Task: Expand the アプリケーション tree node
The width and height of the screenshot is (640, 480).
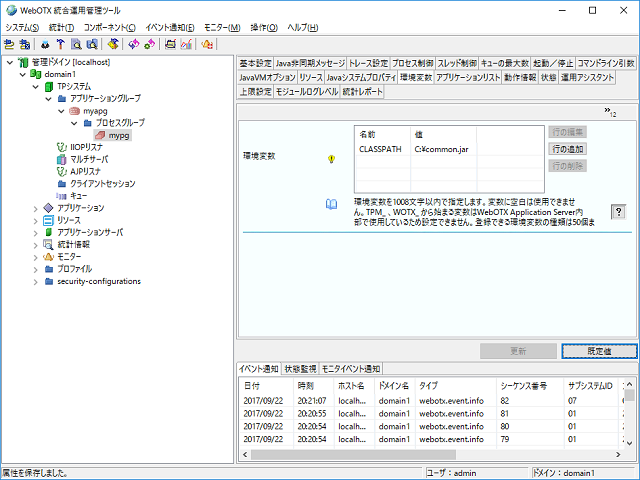Action: (x=36, y=208)
